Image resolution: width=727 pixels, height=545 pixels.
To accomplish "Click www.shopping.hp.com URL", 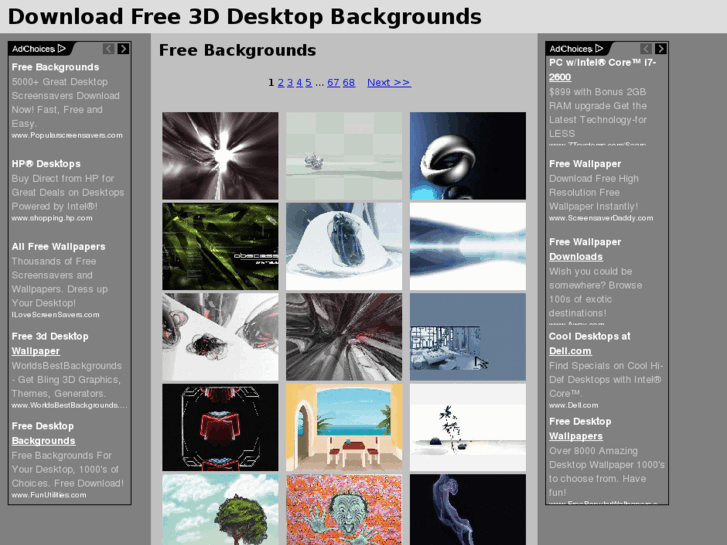I will tap(52, 218).
